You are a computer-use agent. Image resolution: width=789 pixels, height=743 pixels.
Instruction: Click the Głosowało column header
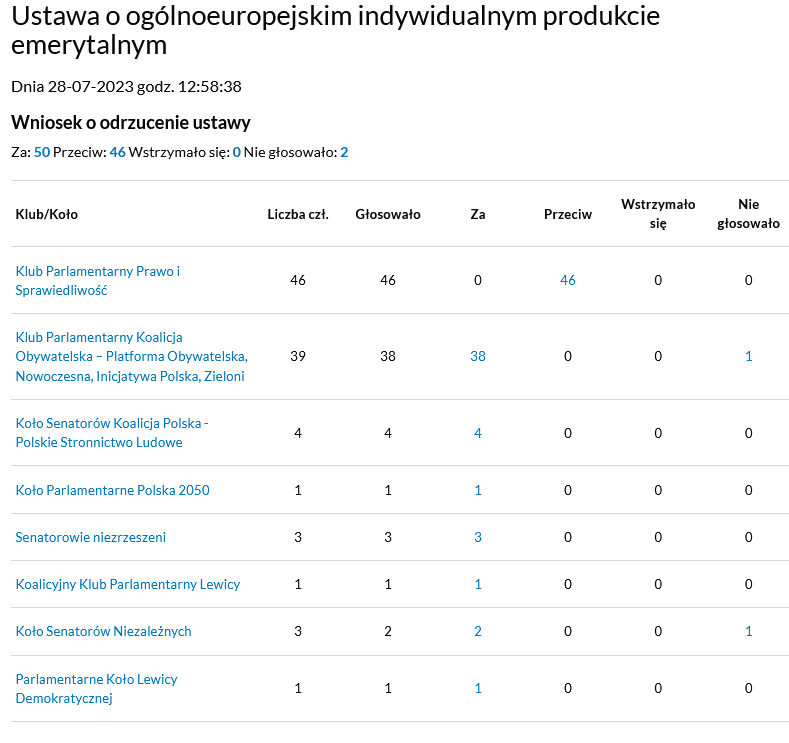point(388,214)
